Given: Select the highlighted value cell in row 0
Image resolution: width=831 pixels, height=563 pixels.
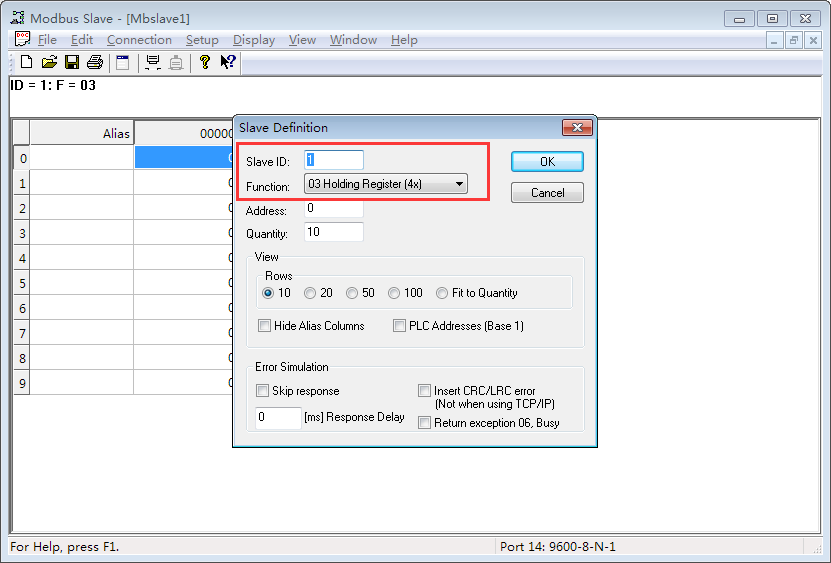Looking at the screenshot, I should coord(183,157).
